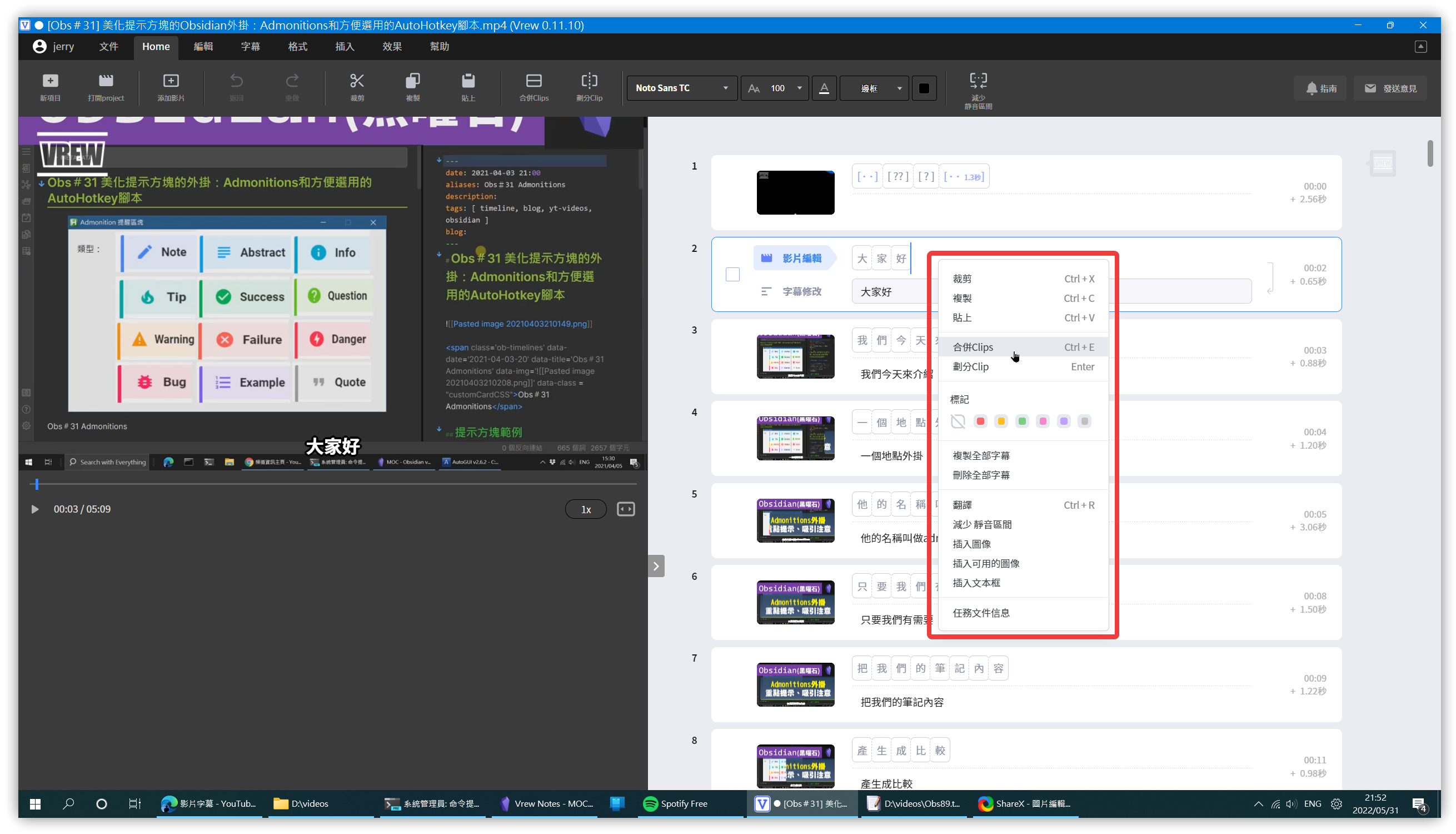Expand the font size 100 dropdown

point(800,88)
